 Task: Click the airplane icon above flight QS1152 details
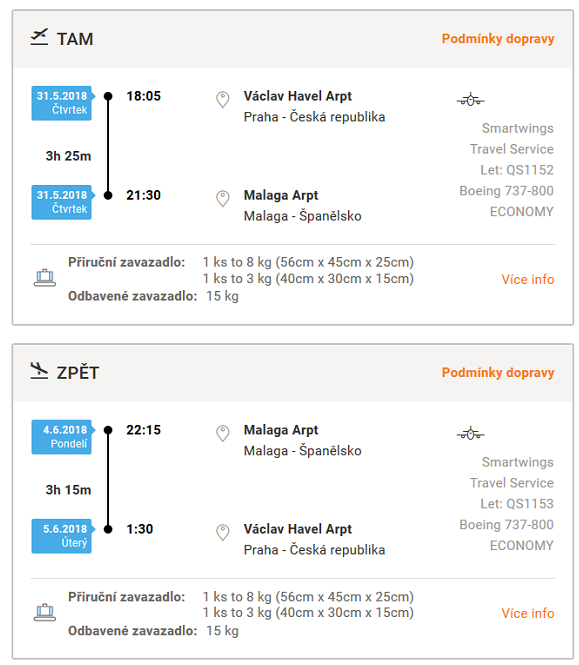coord(470,100)
